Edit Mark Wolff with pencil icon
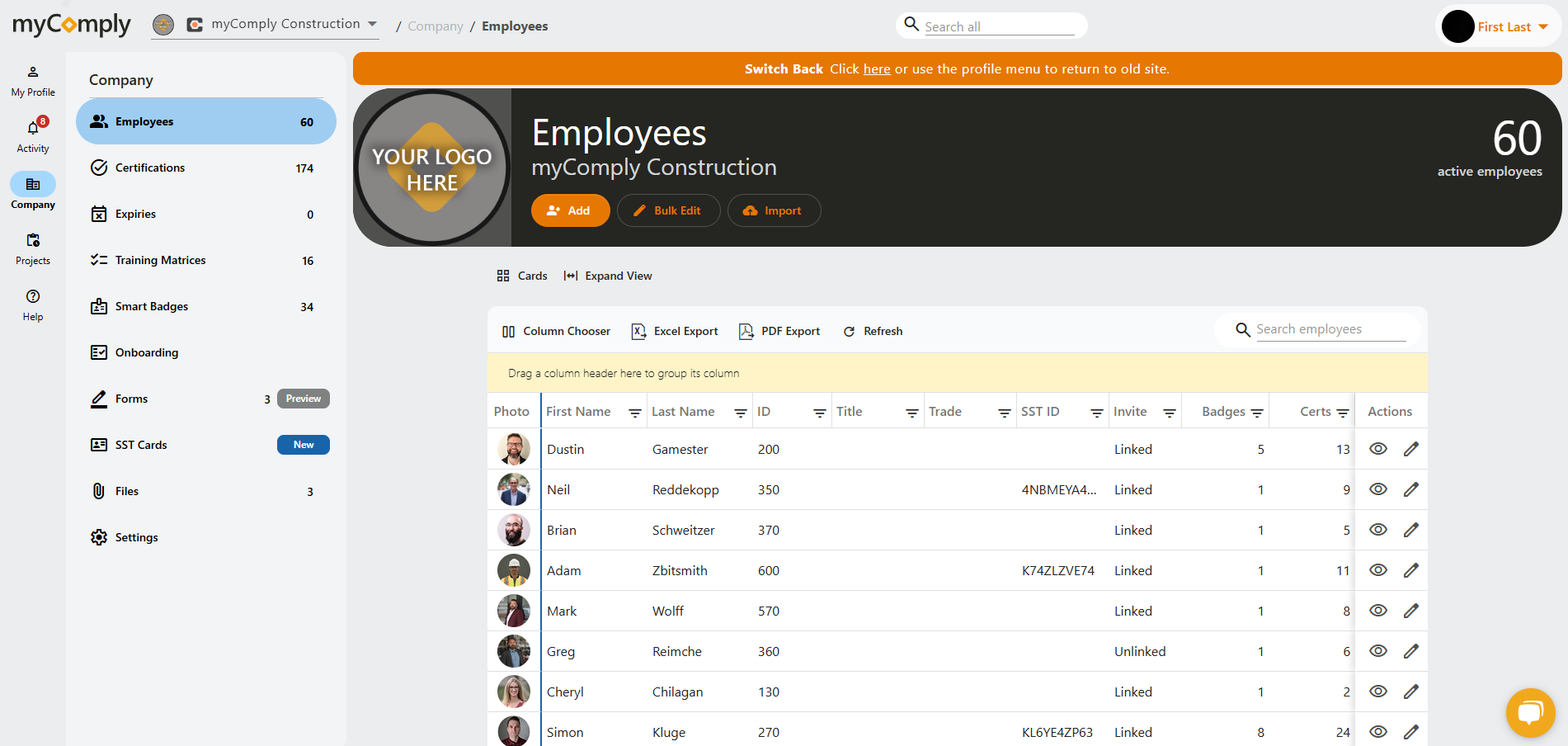 (x=1411, y=611)
